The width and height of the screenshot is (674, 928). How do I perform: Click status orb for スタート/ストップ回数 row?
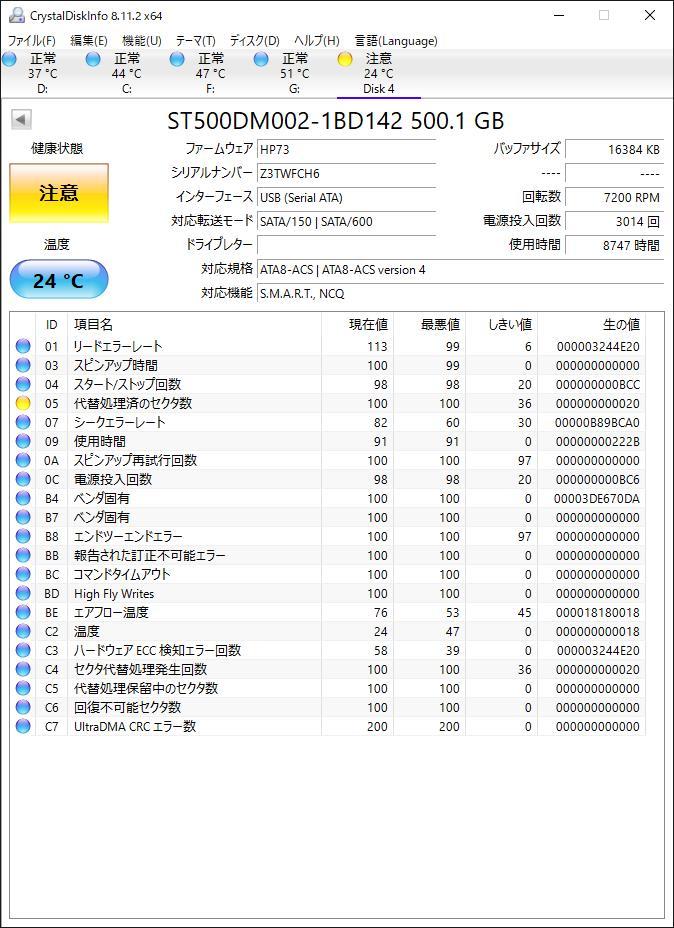click(23, 384)
